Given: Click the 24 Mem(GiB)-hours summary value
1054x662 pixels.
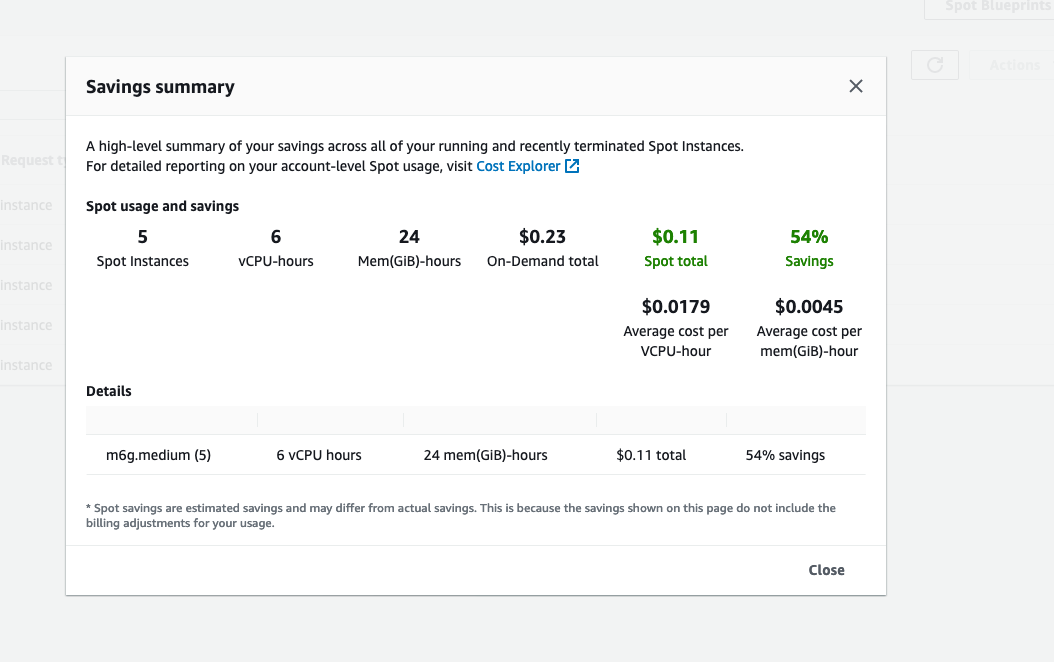Looking at the screenshot, I should 409,237.
